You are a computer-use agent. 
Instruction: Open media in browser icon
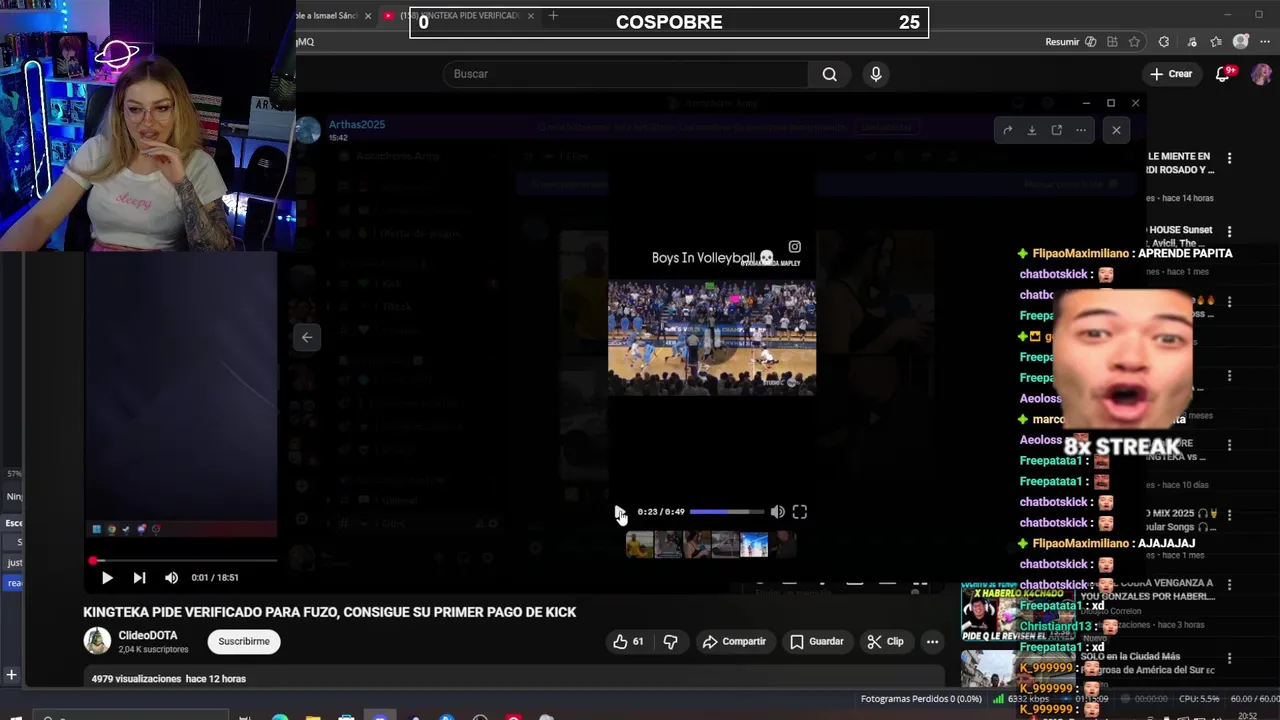[1056, 130]
